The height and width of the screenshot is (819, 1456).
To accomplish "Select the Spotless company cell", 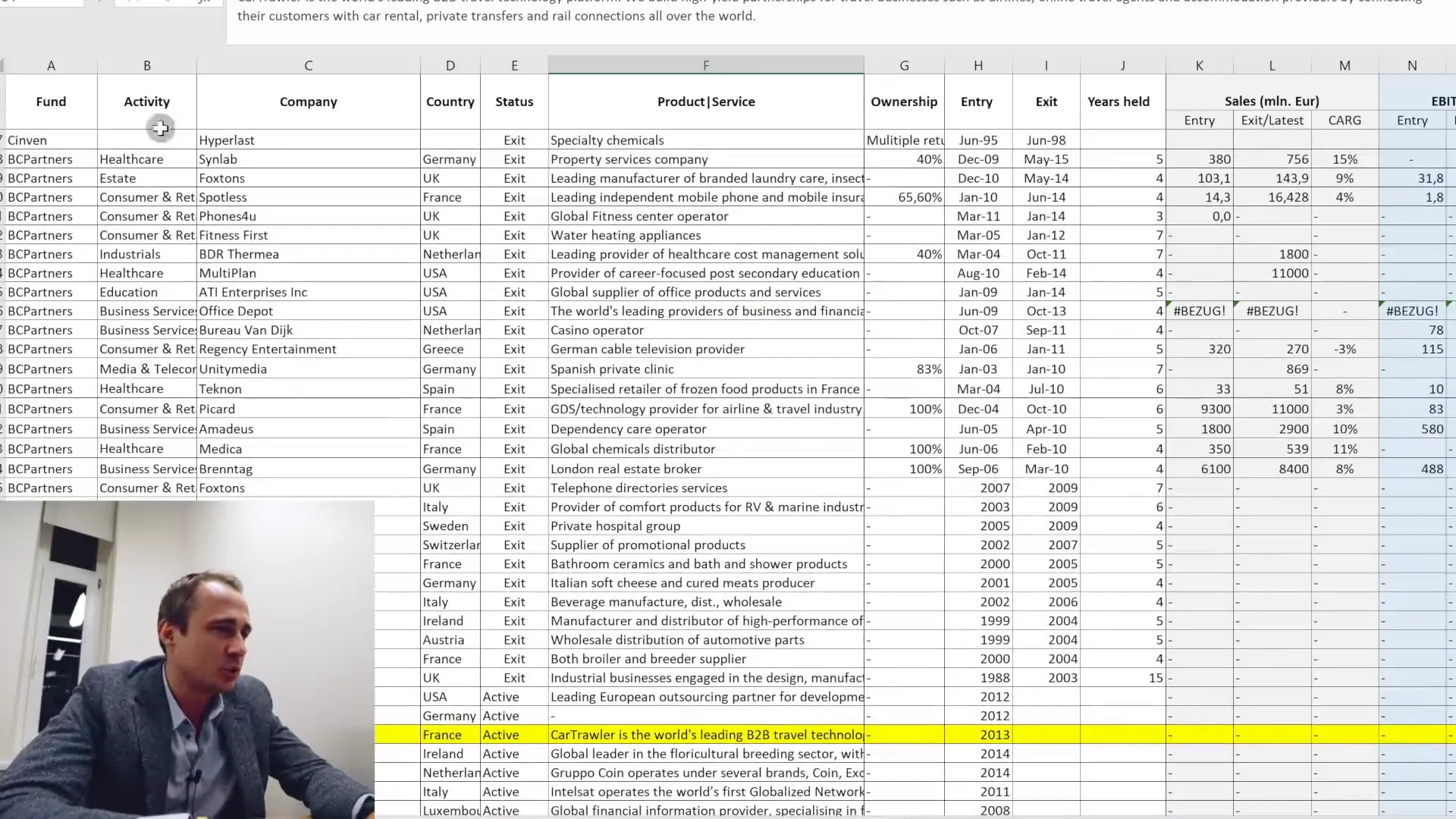I will click(308, 196).
